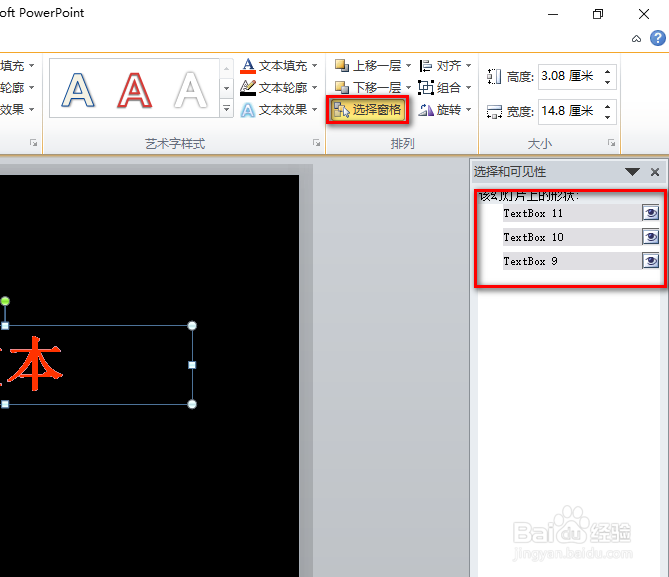
Task: Open Size group dialog launcher
Action: [611, 143]
